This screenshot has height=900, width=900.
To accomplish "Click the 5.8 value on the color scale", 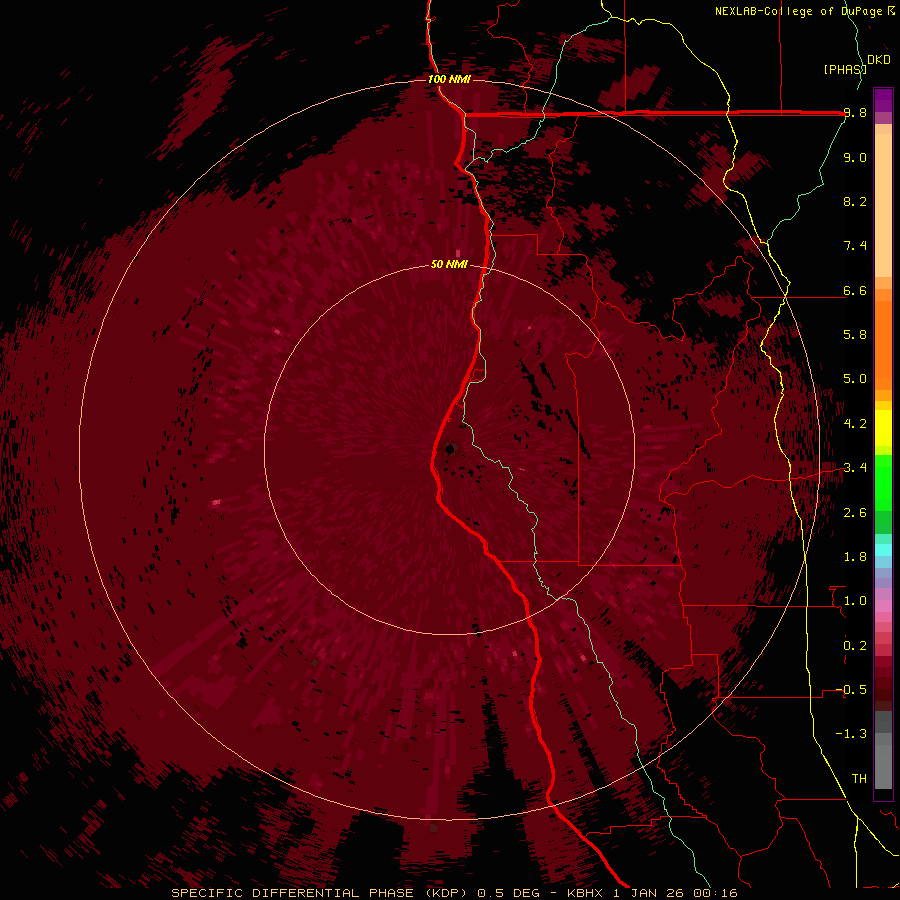I will click(x=855, y=335).
